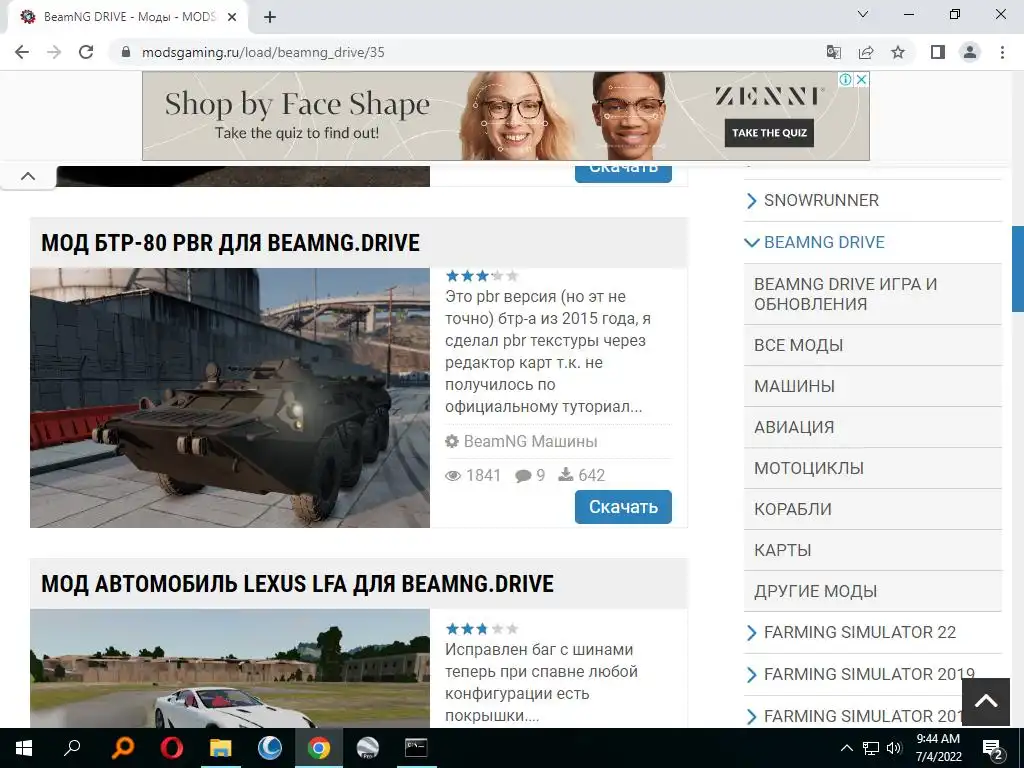The image size is (1024, 768).
Task: Open МОД АВТОМОБИЛЬ LEXUS LFA title link
Action: point(297,584)
